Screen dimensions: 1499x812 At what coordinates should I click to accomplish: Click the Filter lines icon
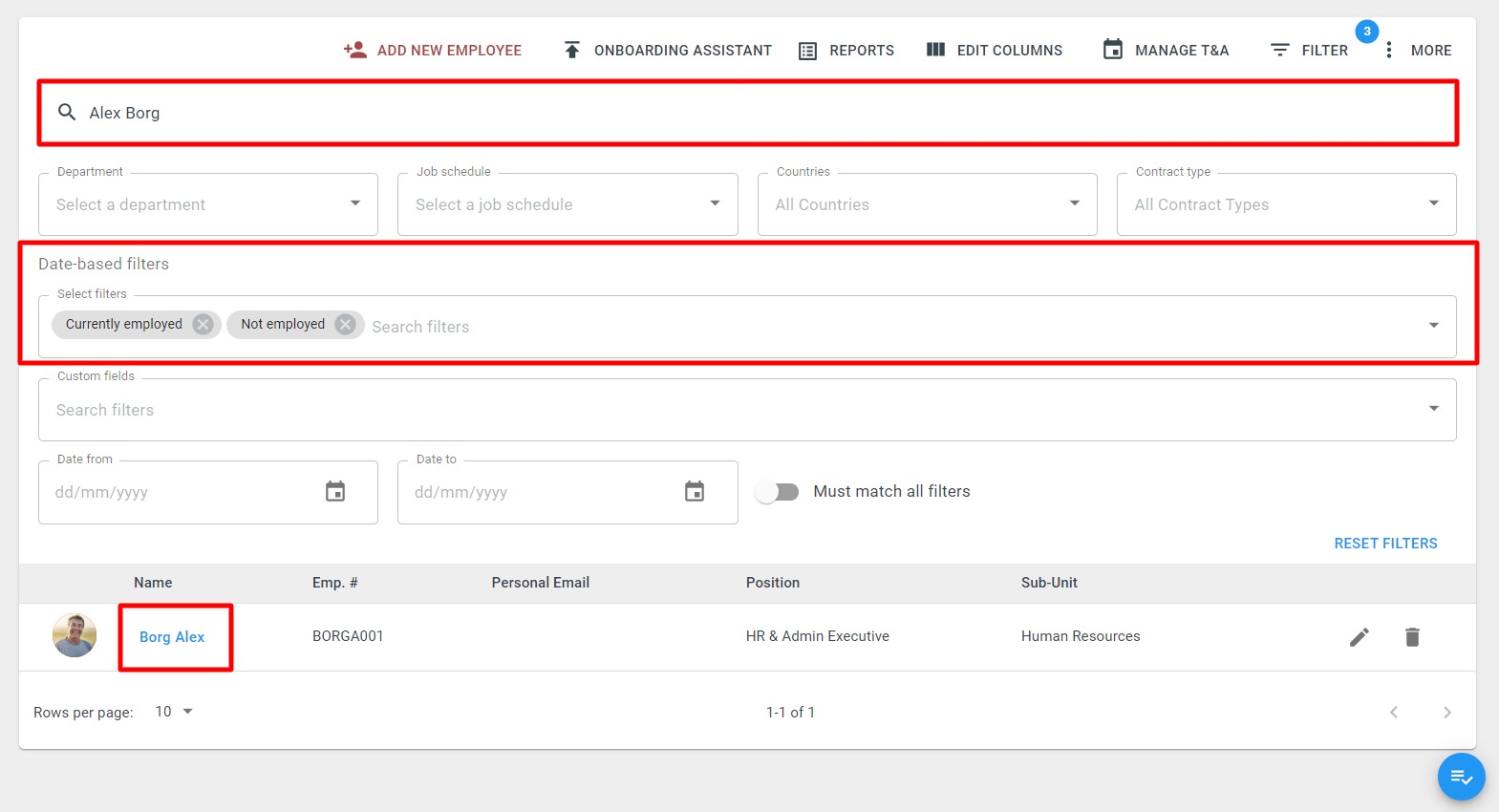pyautogui.click(x=1280, y=50)
